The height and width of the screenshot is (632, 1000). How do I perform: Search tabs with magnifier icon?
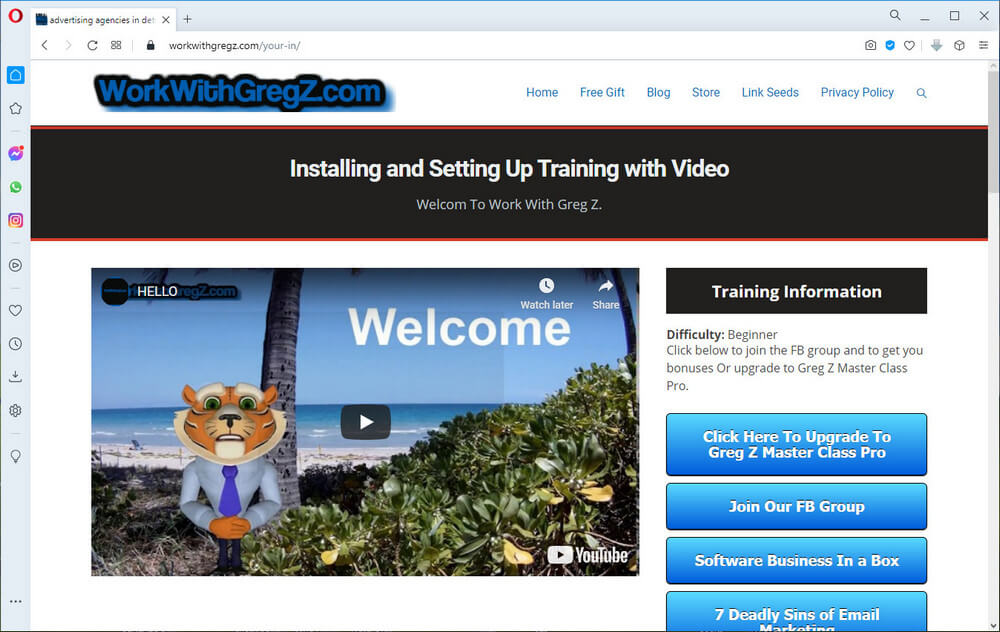pos(895,15)
